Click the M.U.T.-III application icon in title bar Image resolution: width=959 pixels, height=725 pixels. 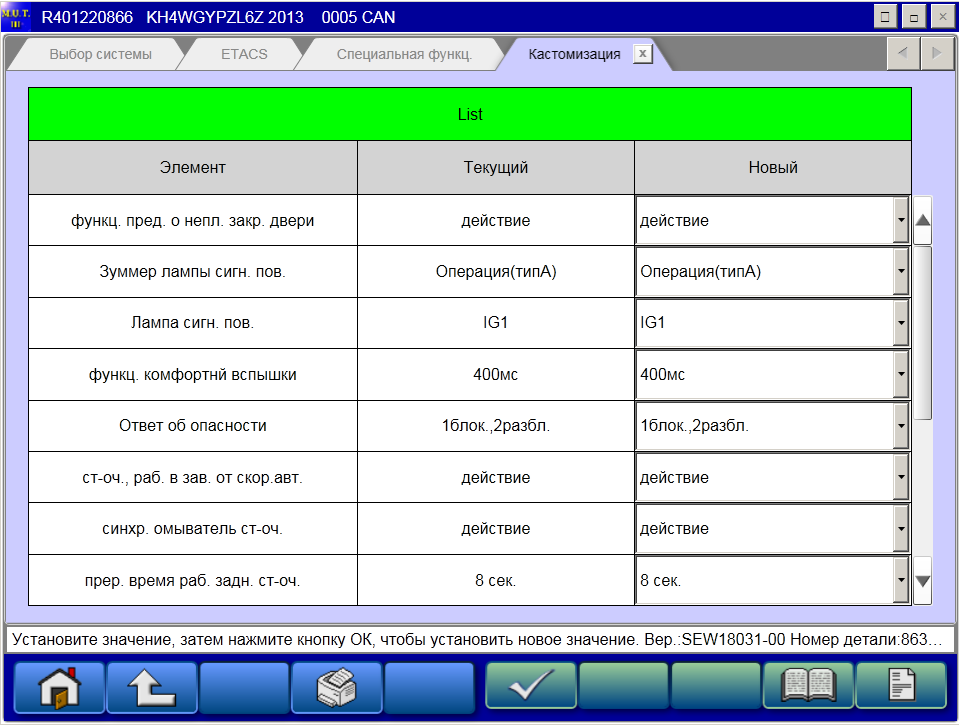click(x=15, y=17)
